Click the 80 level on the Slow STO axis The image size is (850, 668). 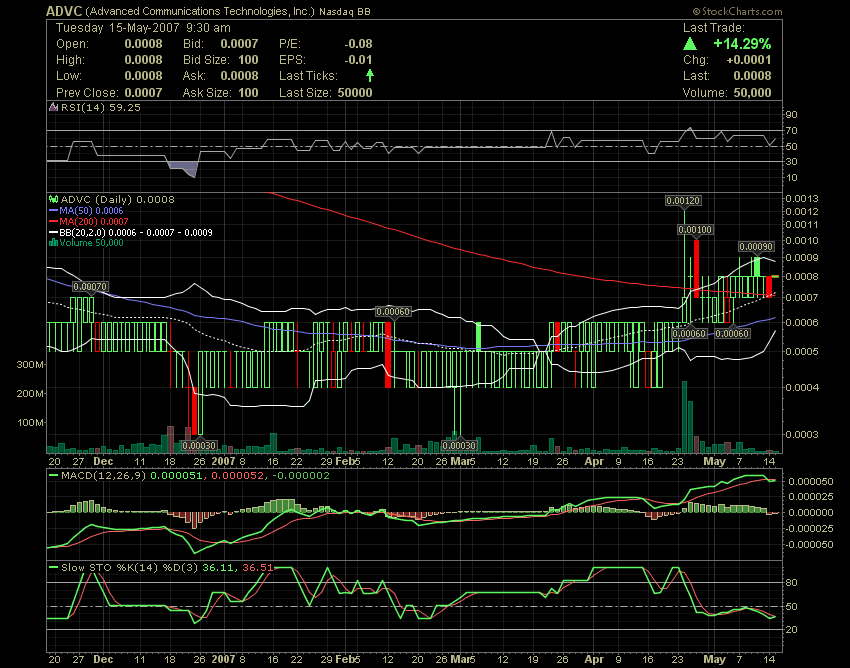791,583
